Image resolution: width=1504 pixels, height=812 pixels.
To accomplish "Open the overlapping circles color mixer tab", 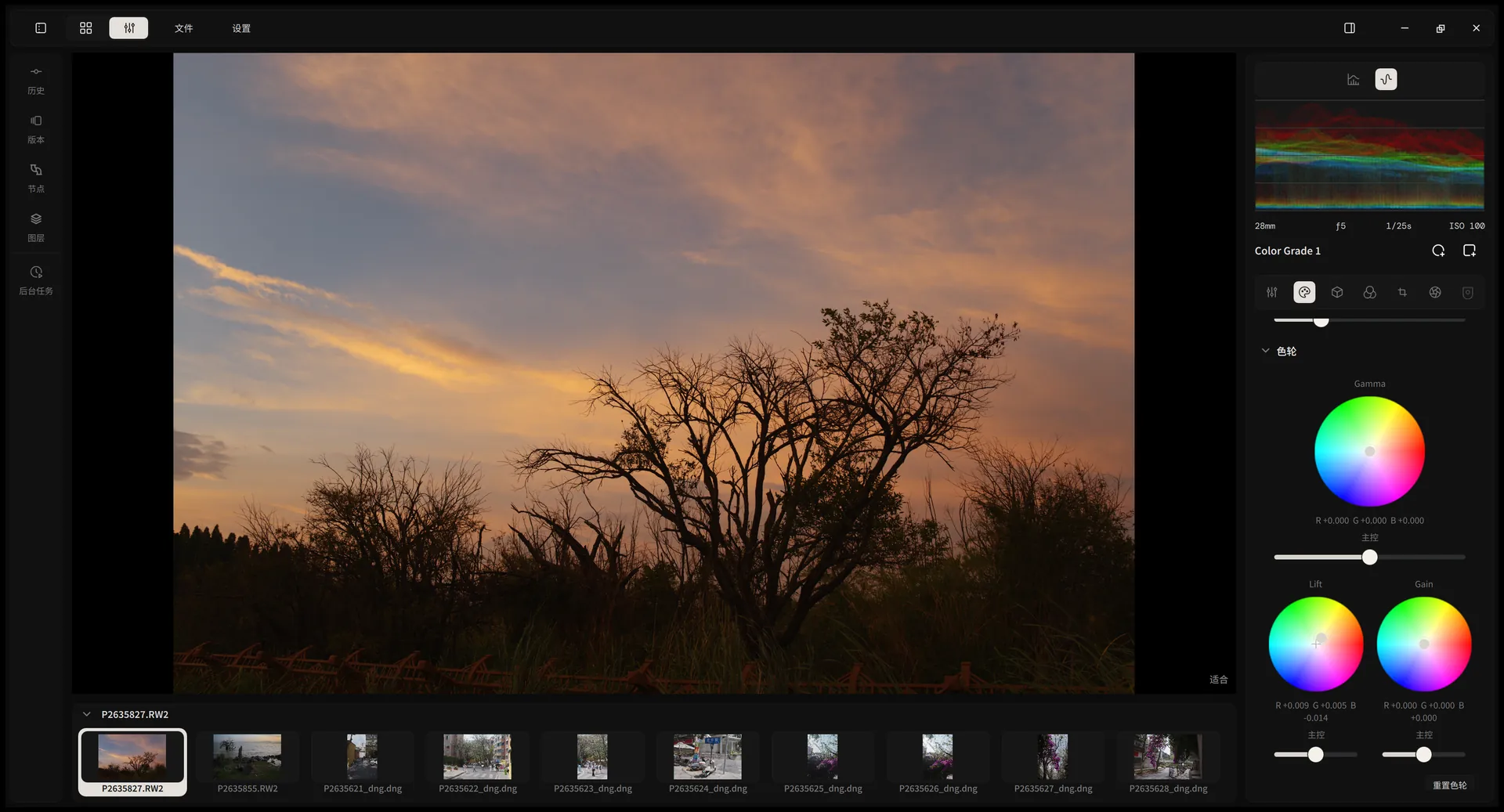I will 1369,292.
